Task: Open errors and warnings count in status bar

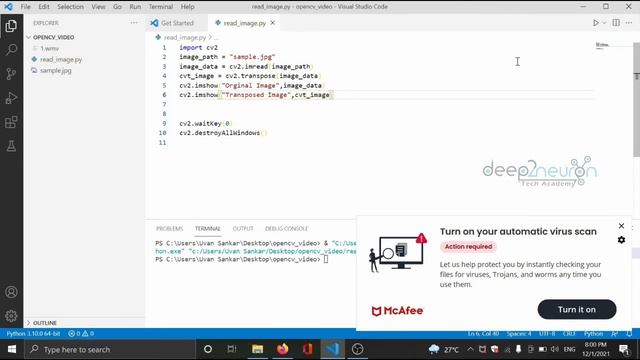Action: coord(81,333)
